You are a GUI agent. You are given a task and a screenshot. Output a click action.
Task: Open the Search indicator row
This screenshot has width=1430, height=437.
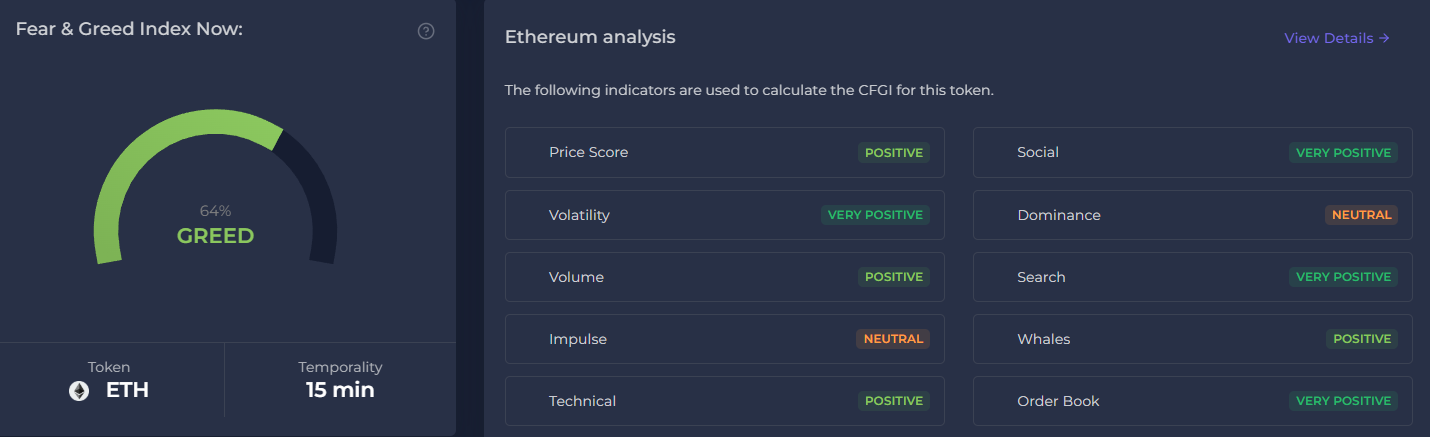tap(1192, 277)
